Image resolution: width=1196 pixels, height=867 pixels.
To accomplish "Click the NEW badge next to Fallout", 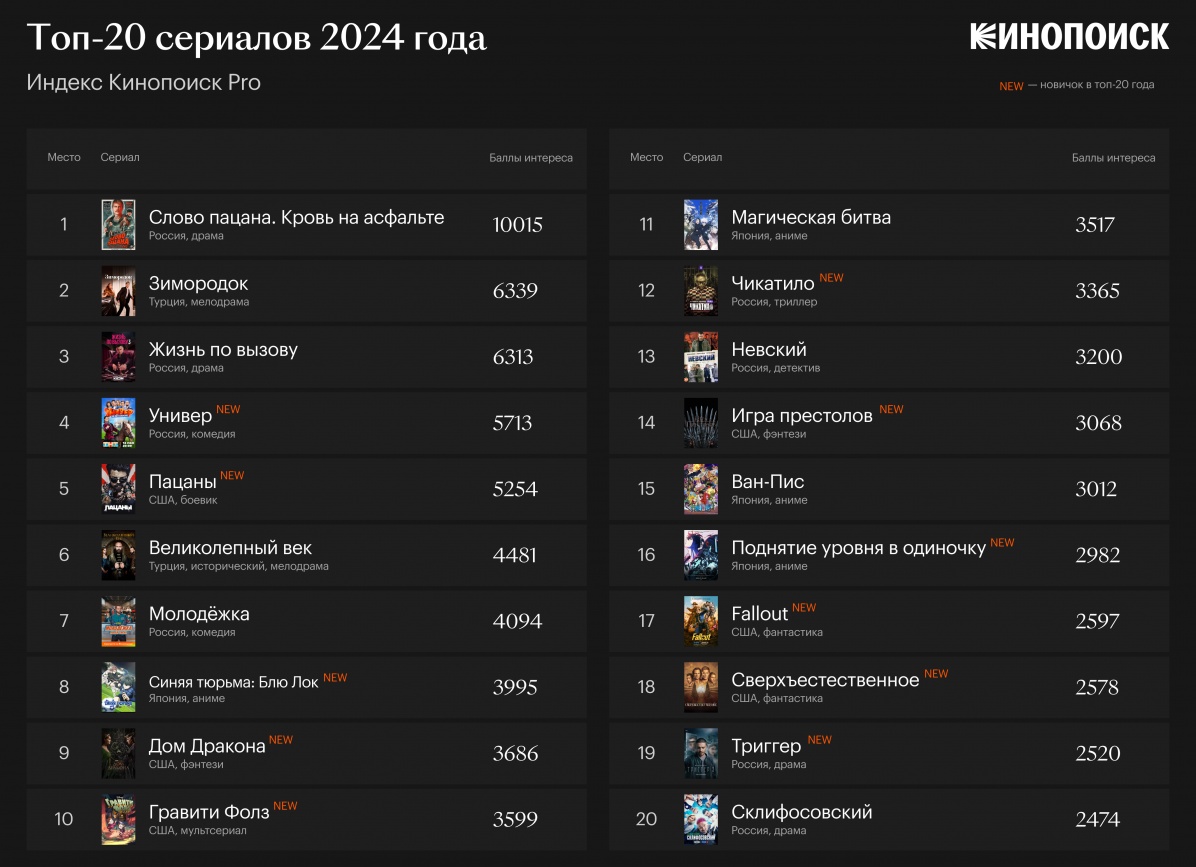I will pyautogui.click(x=804, y=608).
